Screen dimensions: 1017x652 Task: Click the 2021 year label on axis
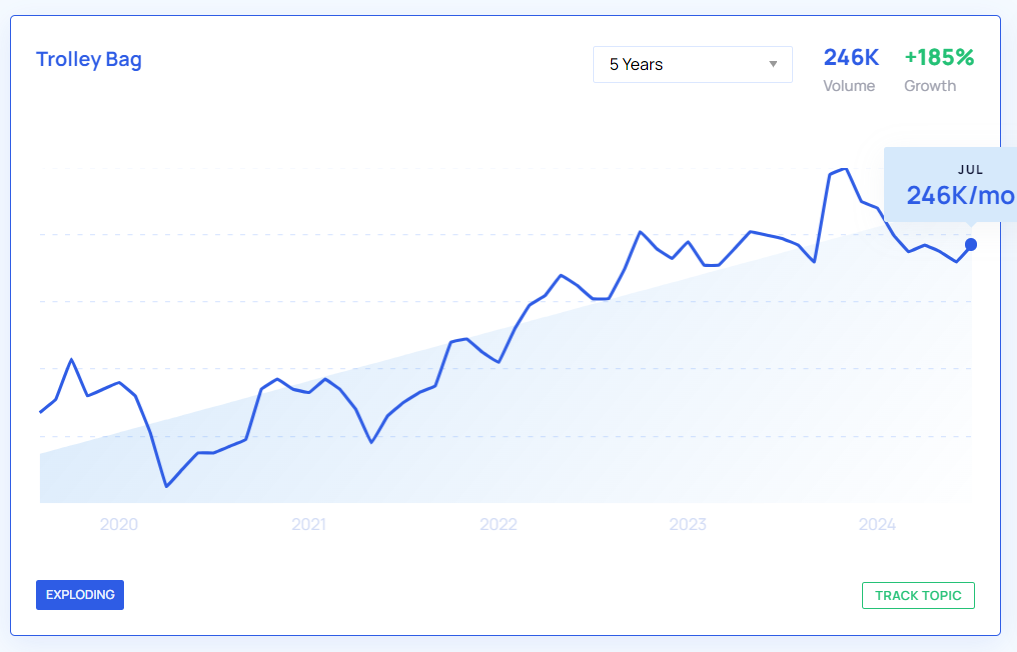[309, 524]
